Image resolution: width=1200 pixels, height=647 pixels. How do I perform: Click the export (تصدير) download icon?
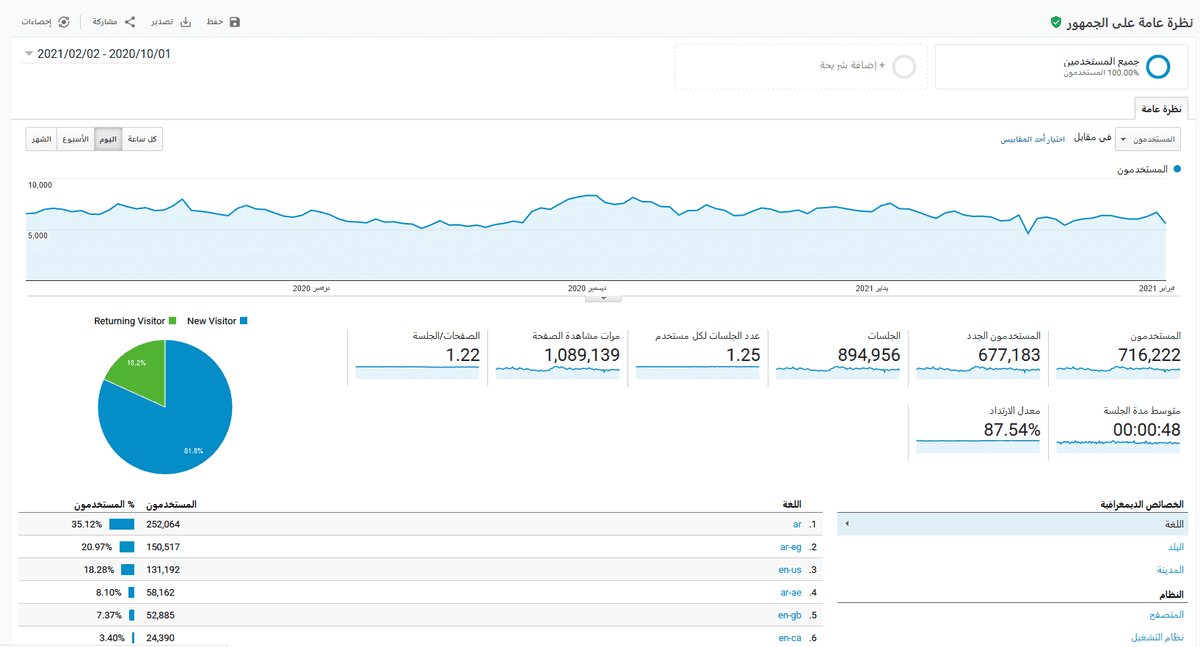(x=186, y=22)
